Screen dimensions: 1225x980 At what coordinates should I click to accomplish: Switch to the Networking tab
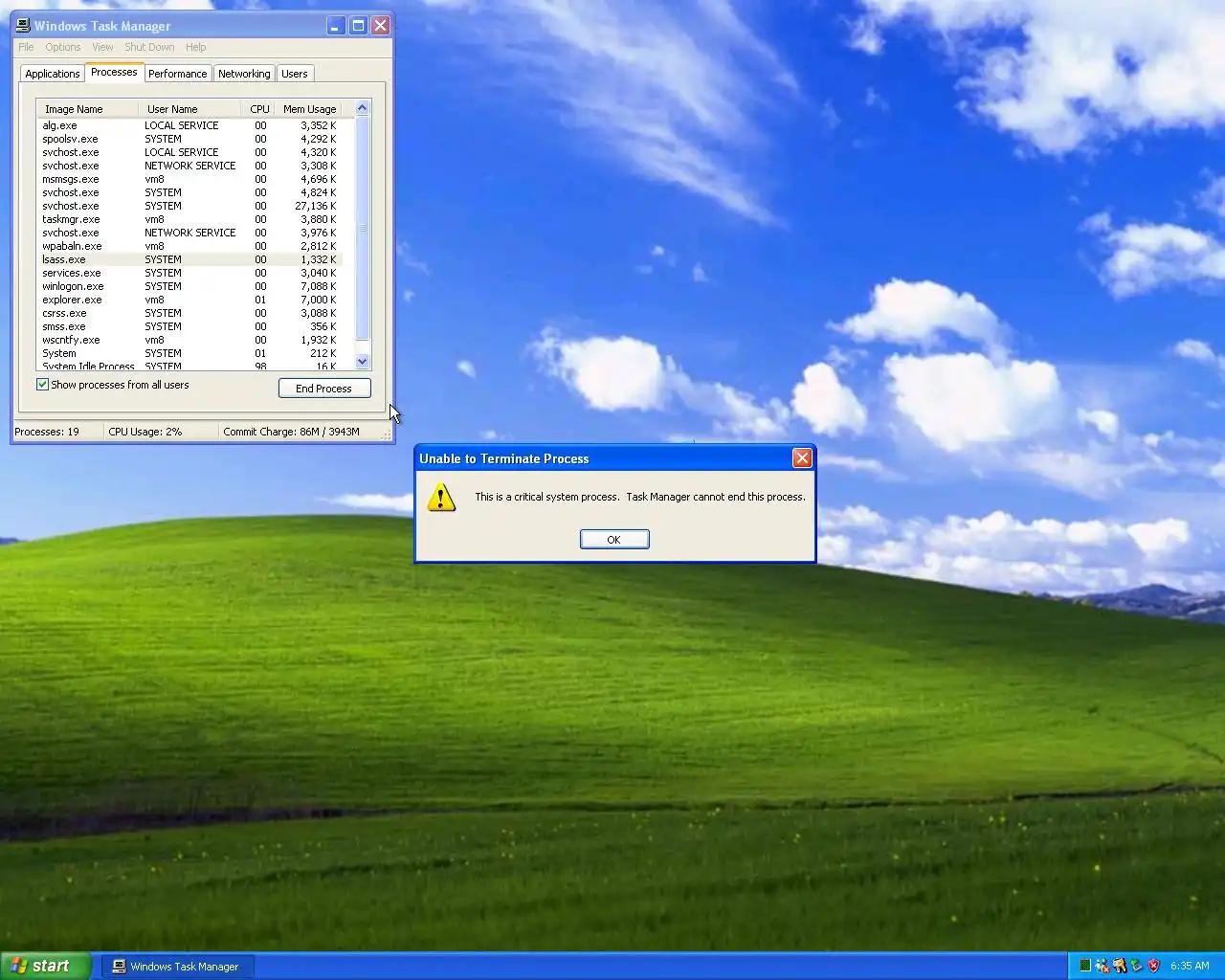point(244,74)
